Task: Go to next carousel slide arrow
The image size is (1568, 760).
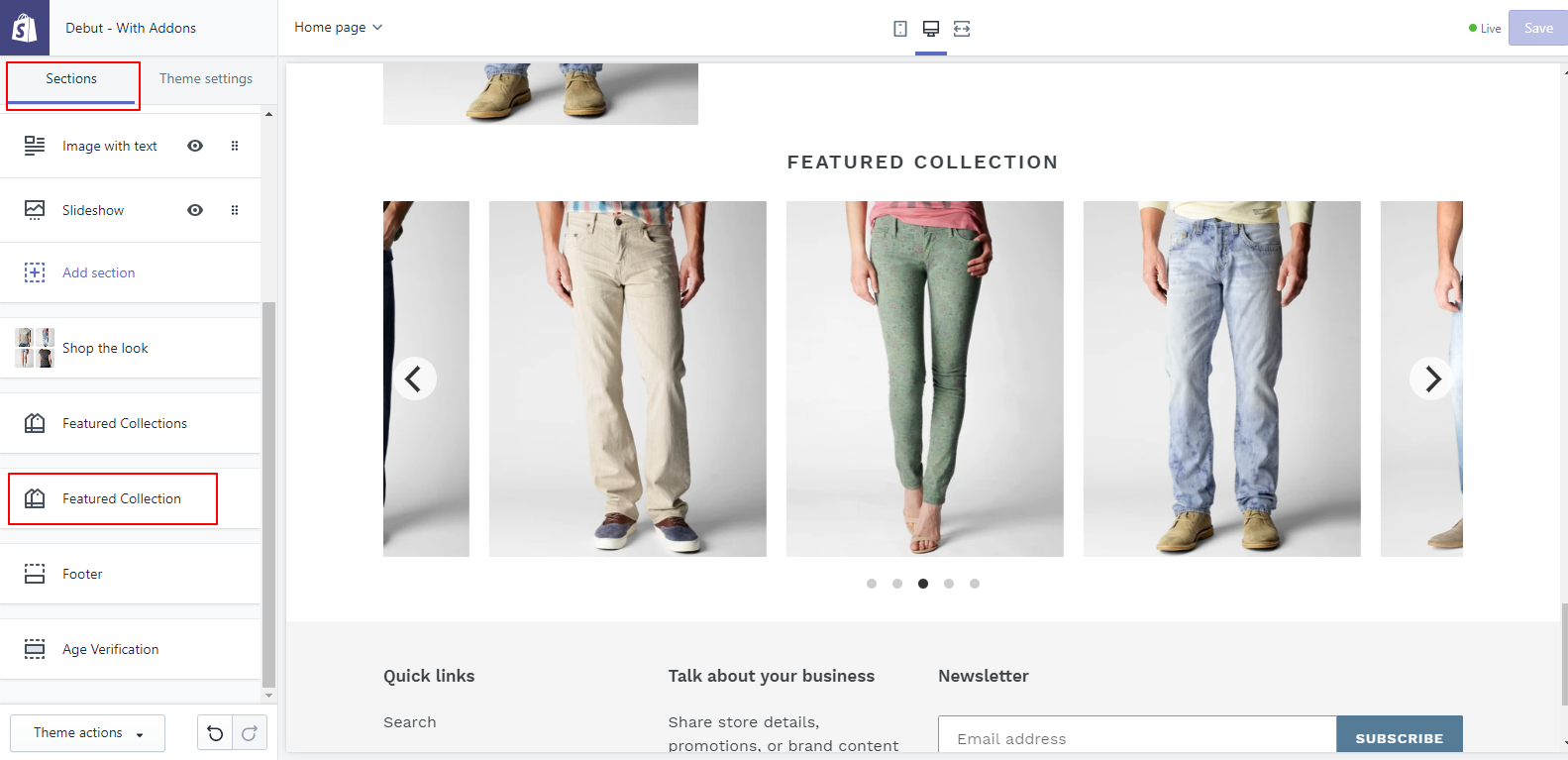Action: (1431, 379)
